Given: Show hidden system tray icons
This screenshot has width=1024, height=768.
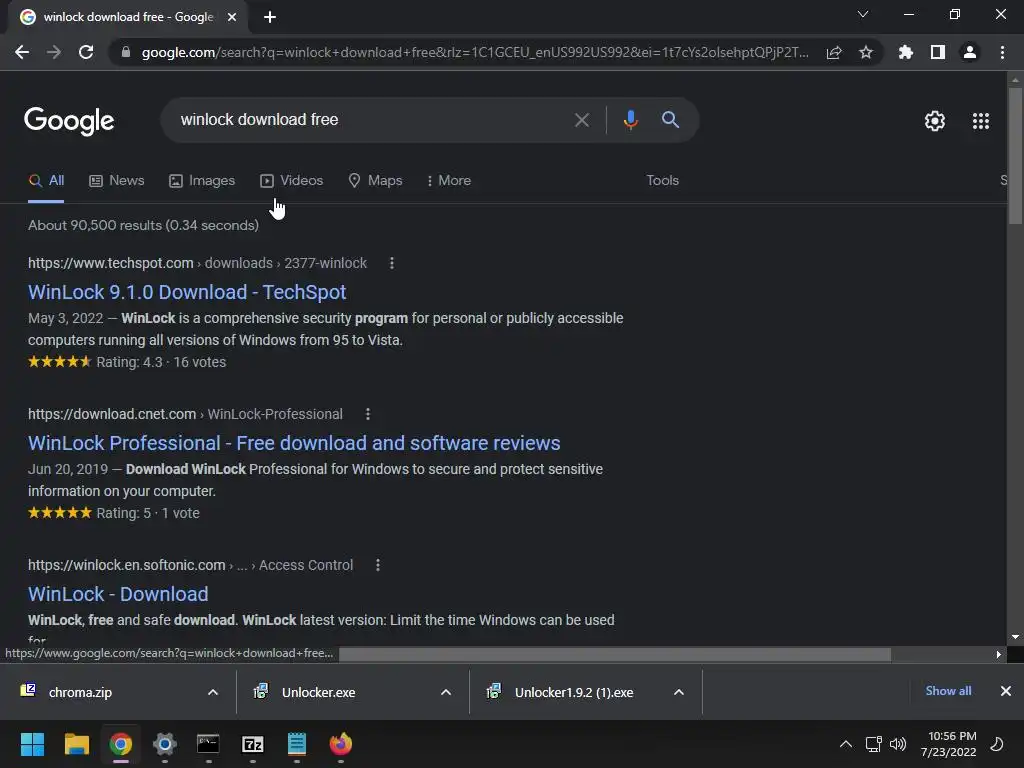Looking at the screenshot, I should click(x=845, y=744).
